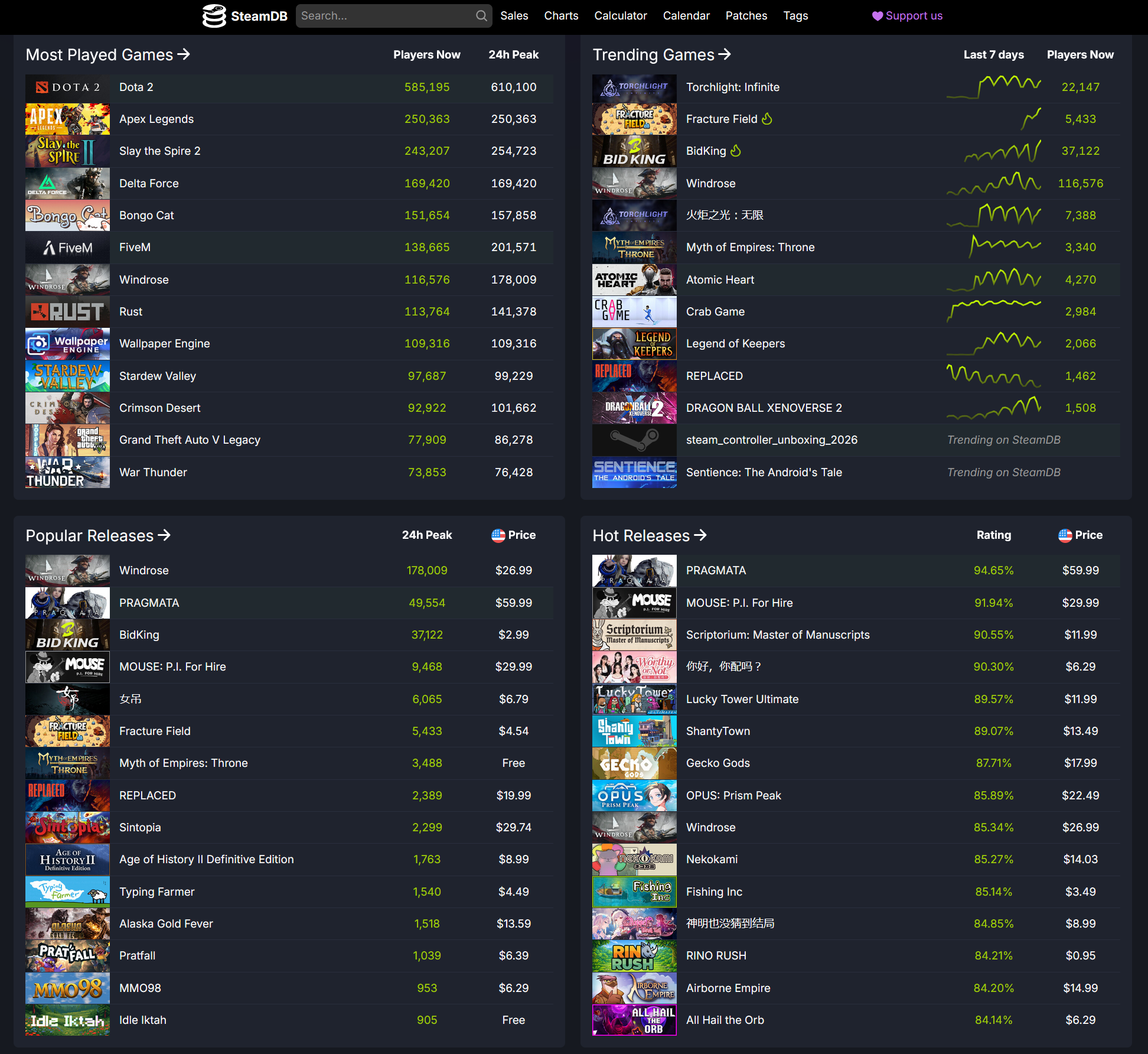
Task: Click the flame icon next to BidKing
Action: click(736, 151)
